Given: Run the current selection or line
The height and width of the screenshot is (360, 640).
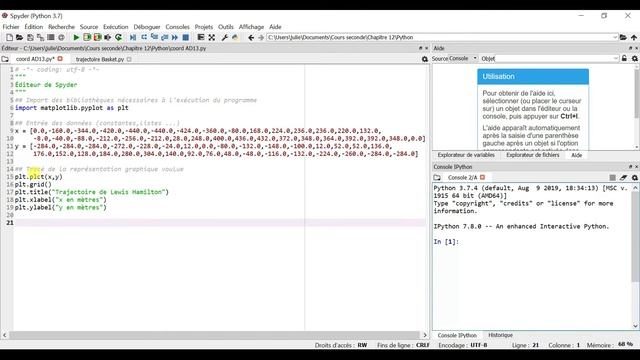Looking at the screenshot, I should (x=108, y=38).
